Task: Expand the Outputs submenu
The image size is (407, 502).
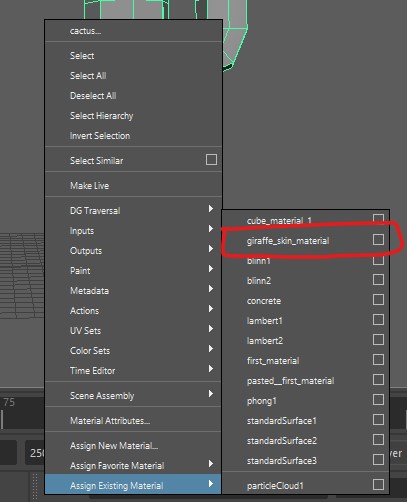Action: (133, 250)
